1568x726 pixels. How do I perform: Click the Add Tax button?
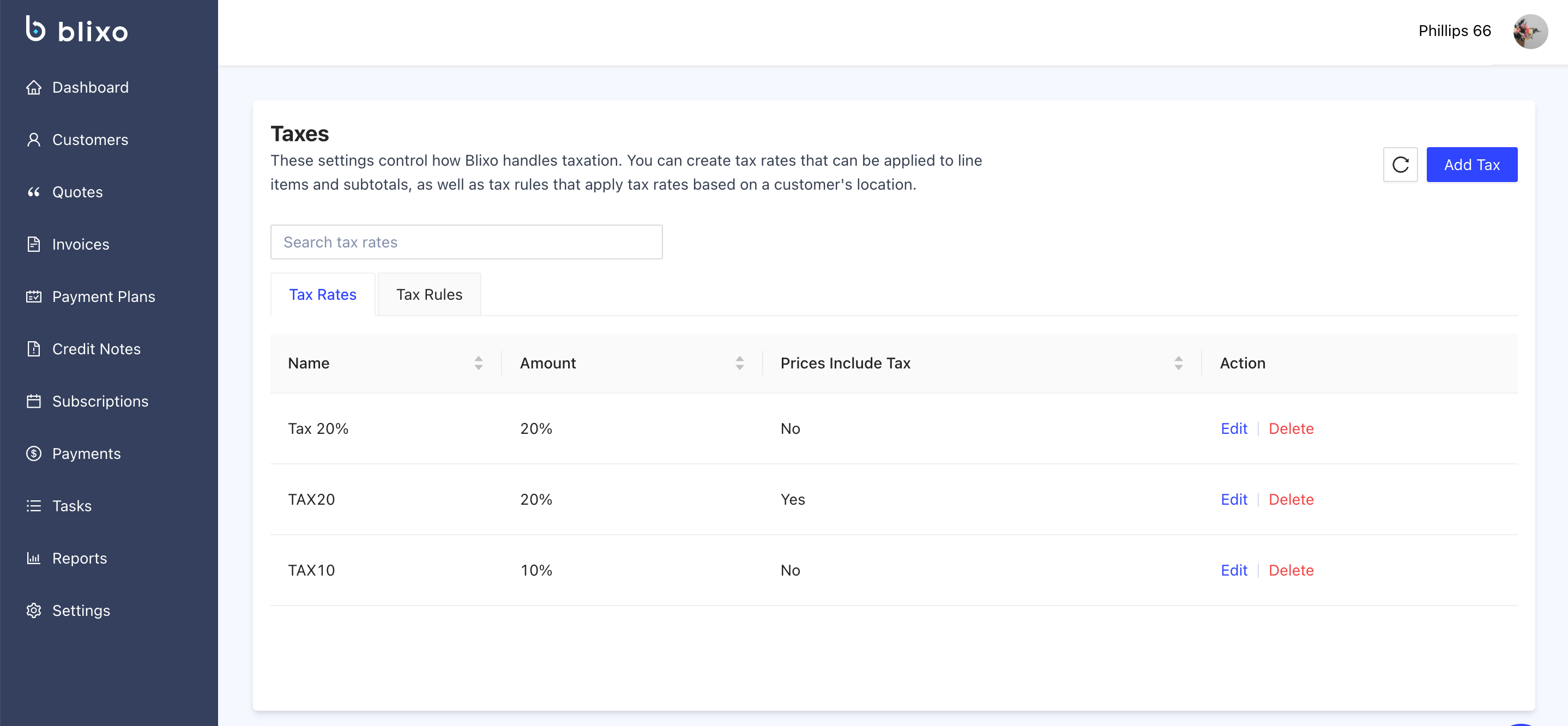(x=1471, y=165)
